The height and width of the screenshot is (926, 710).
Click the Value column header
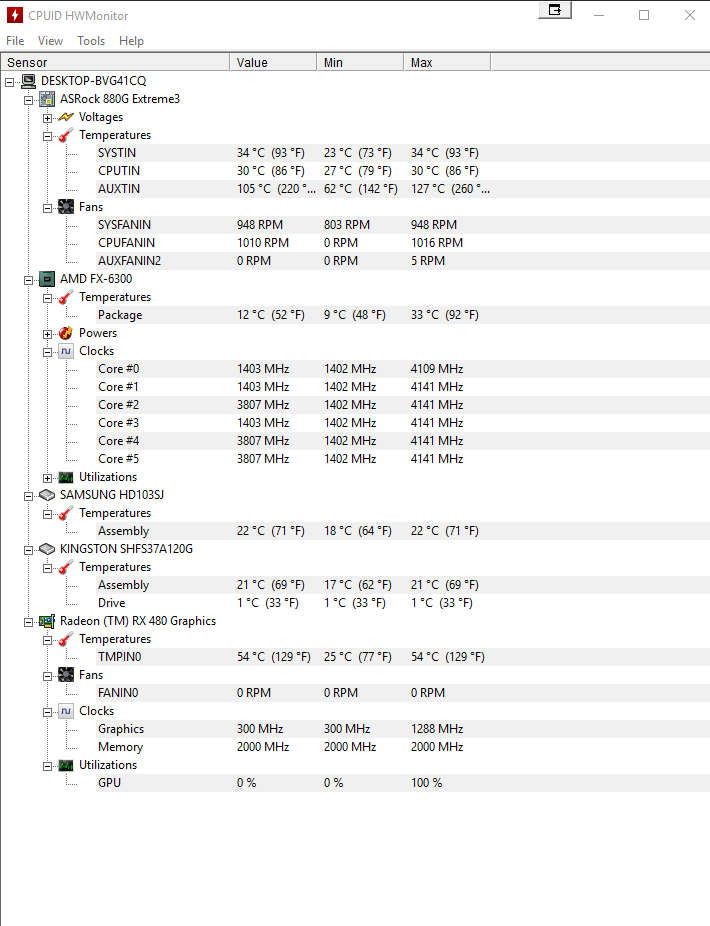click(273, 63)
